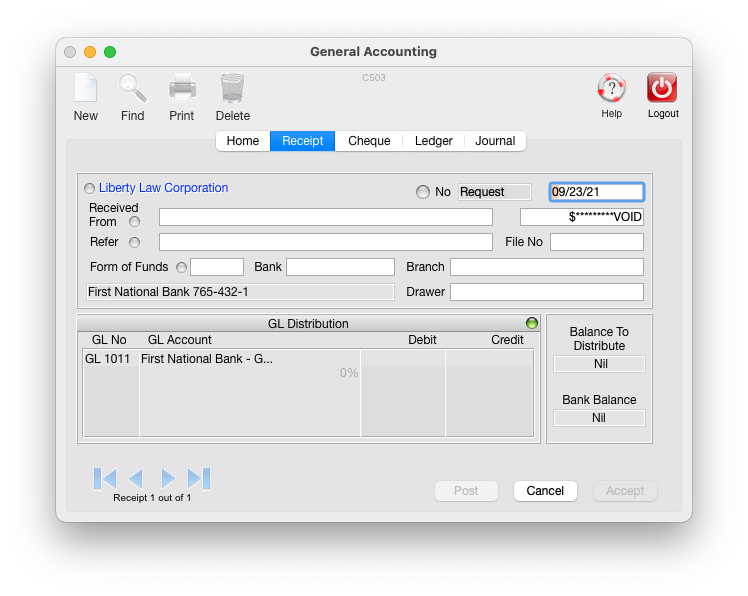This screenshot has height=596, width=748.
Task: Click the date field 09/23/21
Action: click(x=596, y=192)
